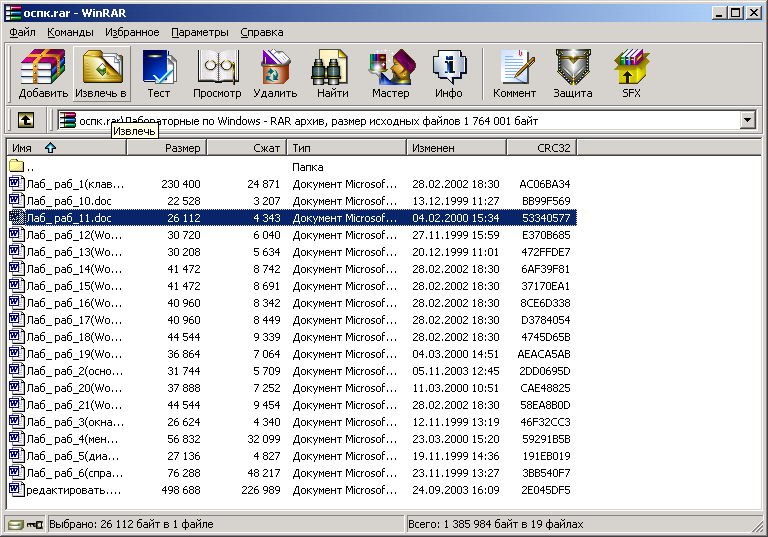Click the parent folder '..' icon
Screen dimensions: 768x537
[x=16, y=166]
